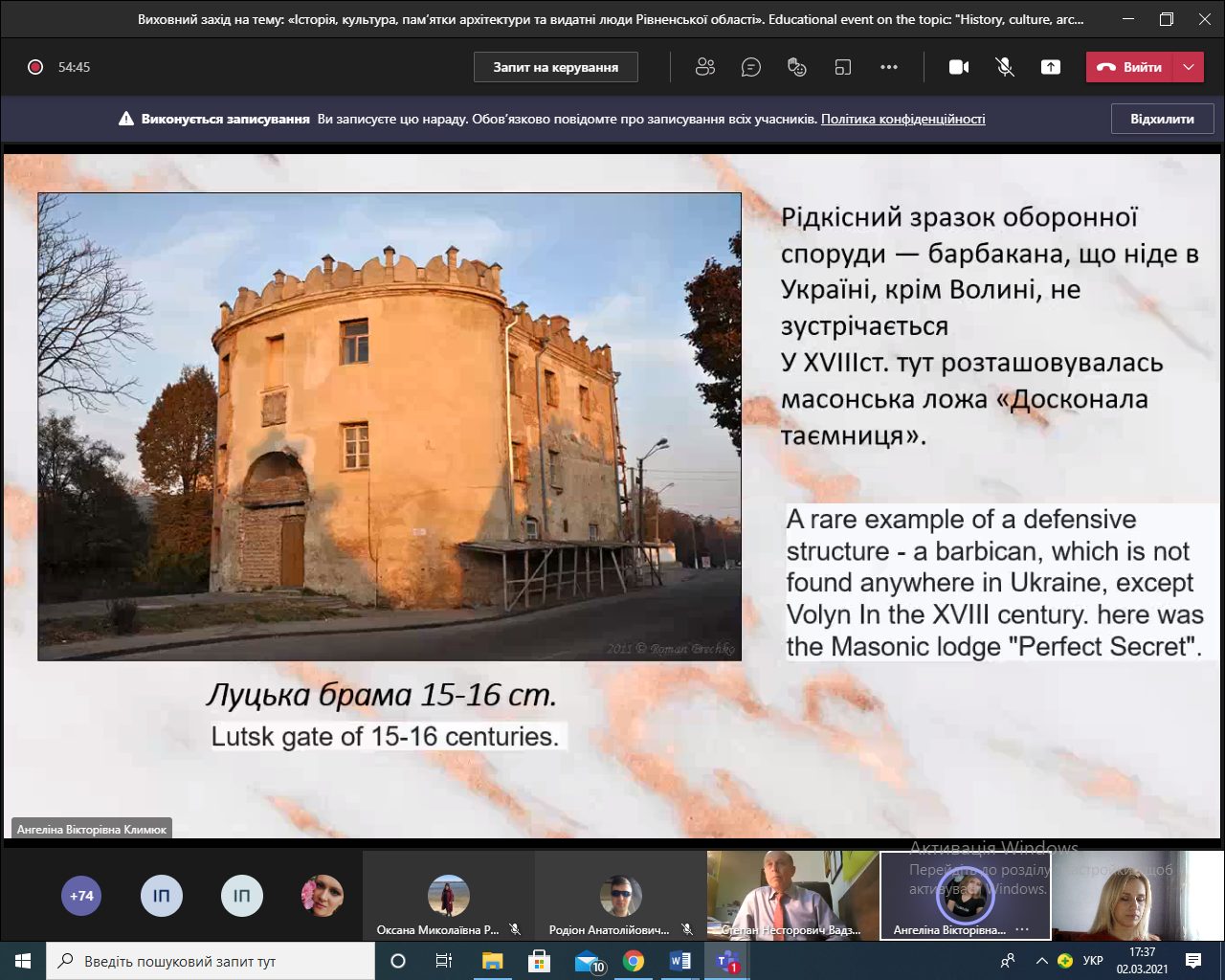Switch the УКР input language indicator
Screen dimensions: 1225x980
click(x=1093, y=961)
